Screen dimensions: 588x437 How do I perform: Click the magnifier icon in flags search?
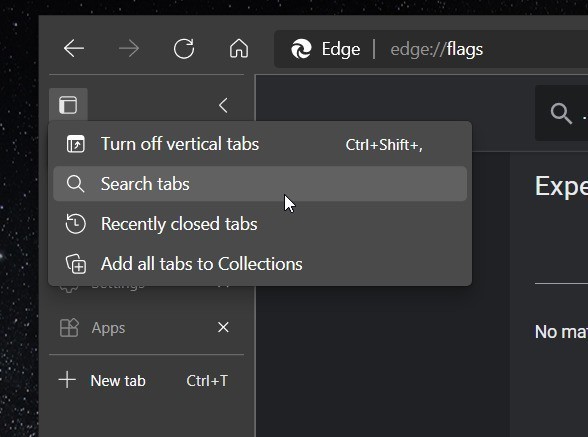click(561, 113)
